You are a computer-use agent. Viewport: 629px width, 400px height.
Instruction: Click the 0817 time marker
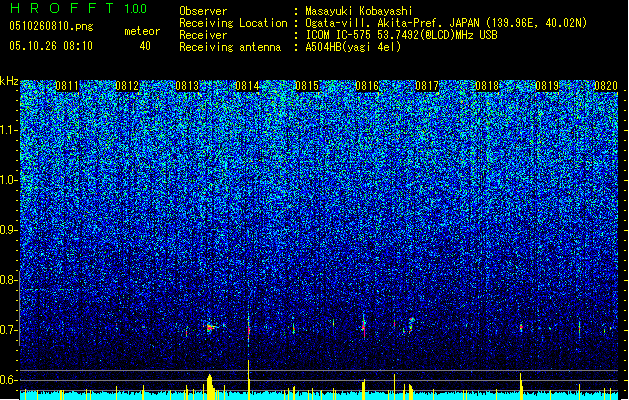pos(427,86)
